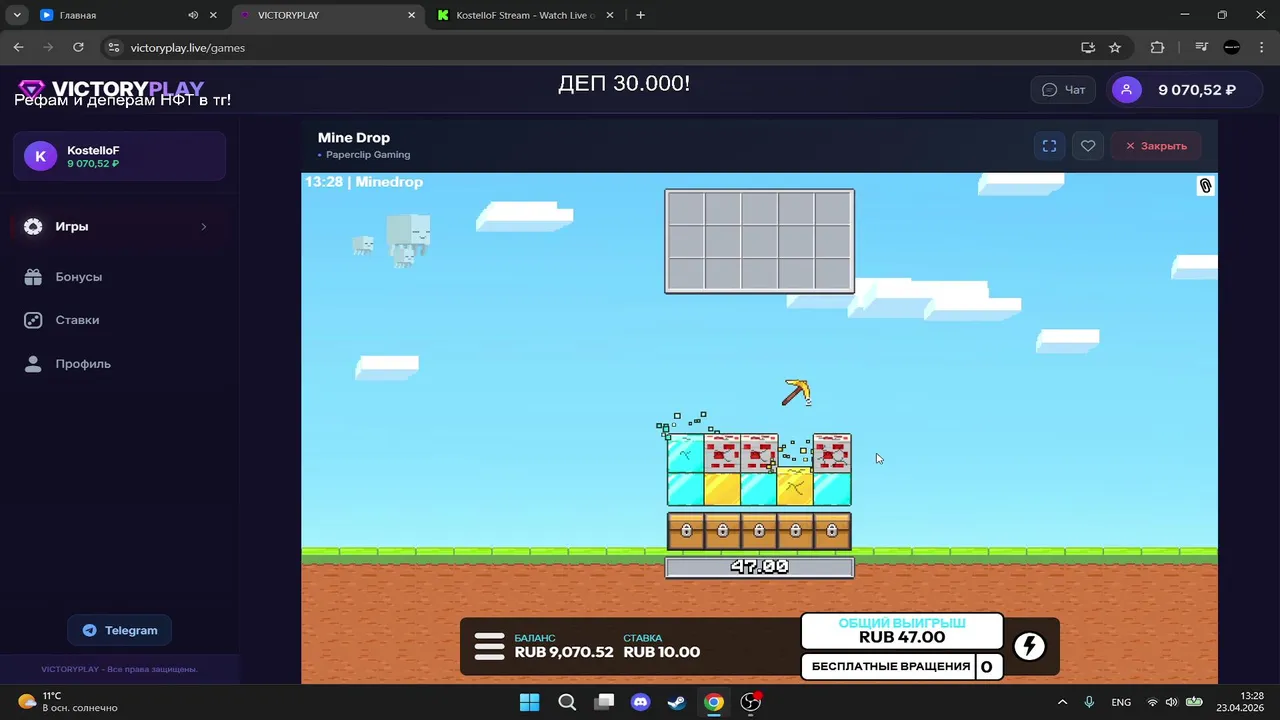Open Steam from the taskbar
The image size is (1280, 720).
[x=677, y=702]
